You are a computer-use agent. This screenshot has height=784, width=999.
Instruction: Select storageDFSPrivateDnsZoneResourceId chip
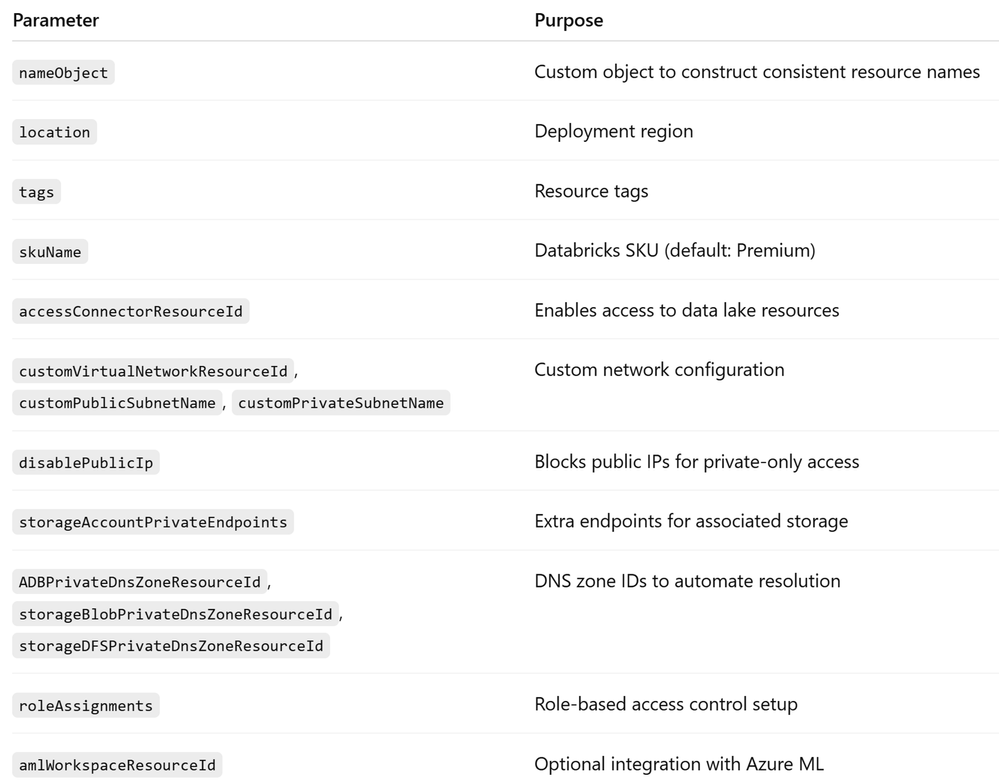click(x=171, y=646)
